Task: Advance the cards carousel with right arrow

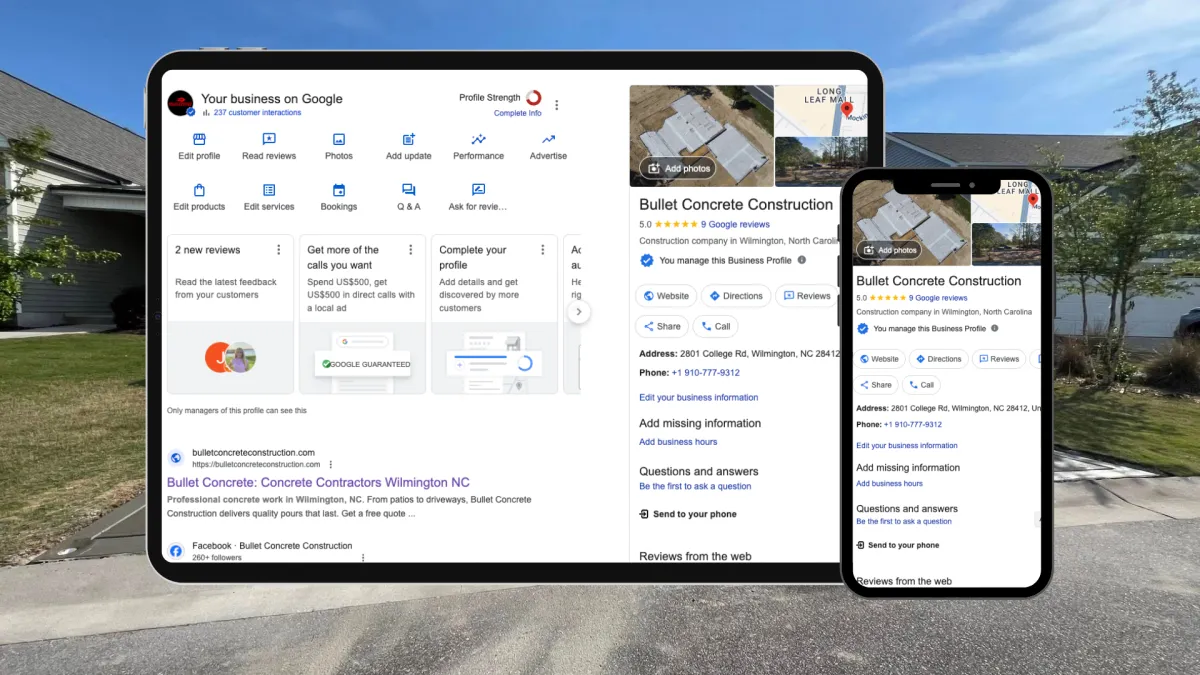Action: click(x=578, y=312)
